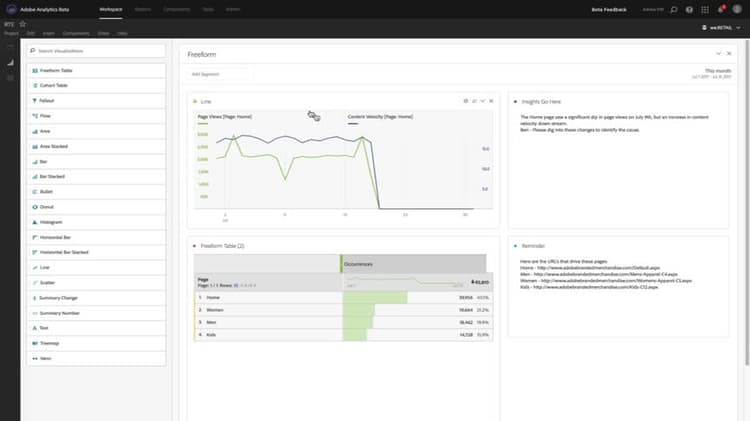Click the Beta Feedback link
The image size is (750, 421).
point(608,10)
